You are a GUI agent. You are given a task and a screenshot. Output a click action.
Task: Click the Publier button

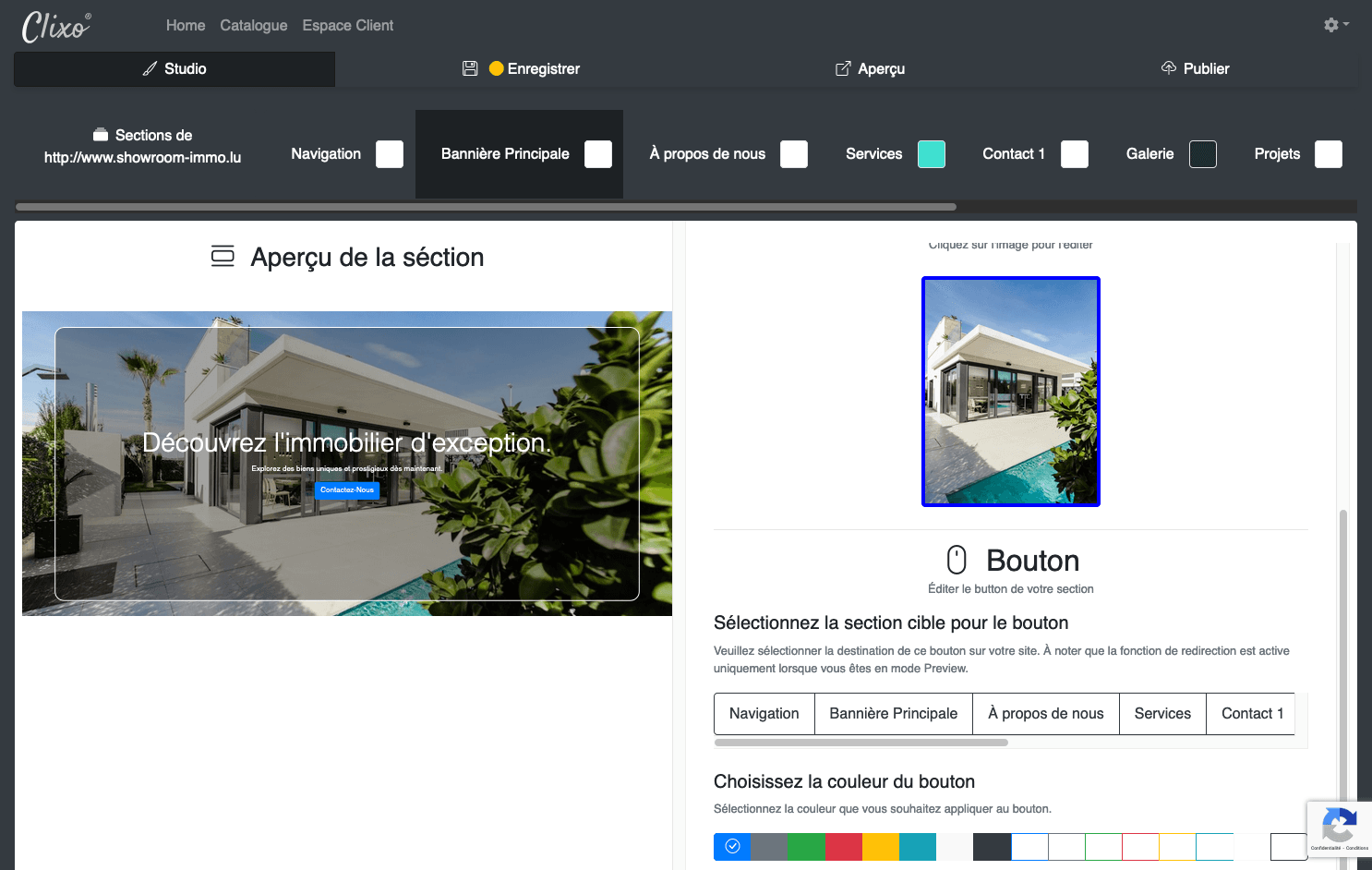click(x=1195, y=69)
